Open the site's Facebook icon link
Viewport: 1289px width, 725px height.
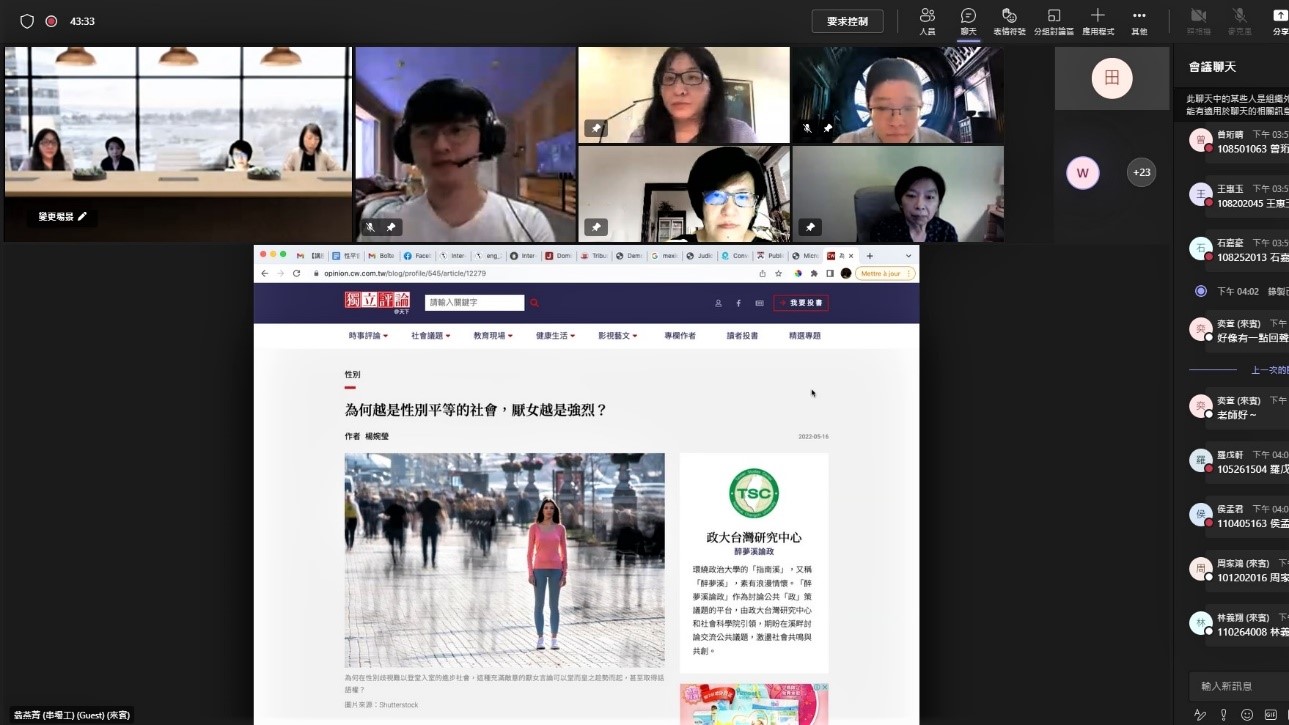click(739, 303)
